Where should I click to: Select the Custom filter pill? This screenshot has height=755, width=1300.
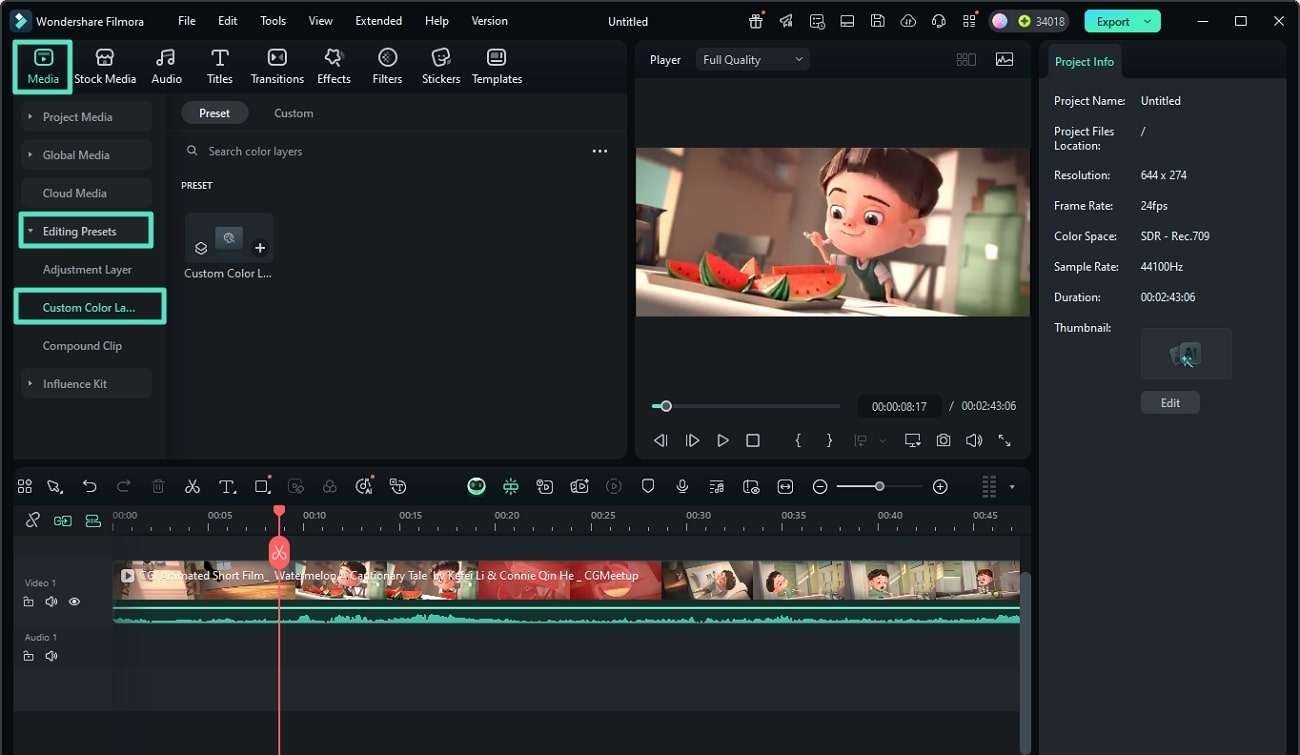293,113
